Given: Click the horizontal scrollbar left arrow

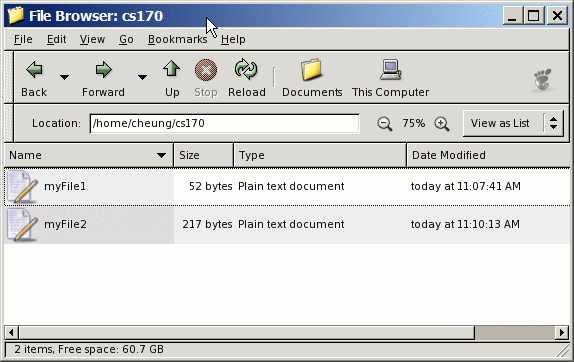Looking at the screenshot, I should tap(11, 332).
